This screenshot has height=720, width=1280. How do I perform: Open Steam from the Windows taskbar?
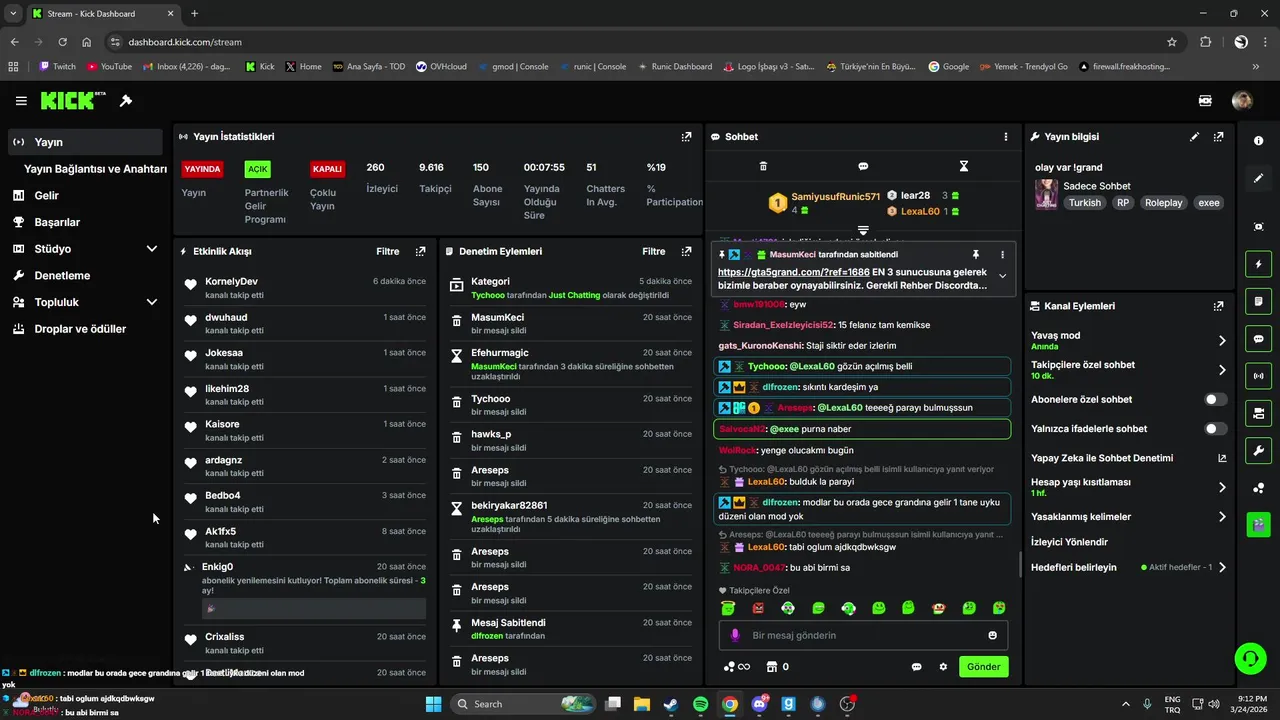tap(671, 704)
